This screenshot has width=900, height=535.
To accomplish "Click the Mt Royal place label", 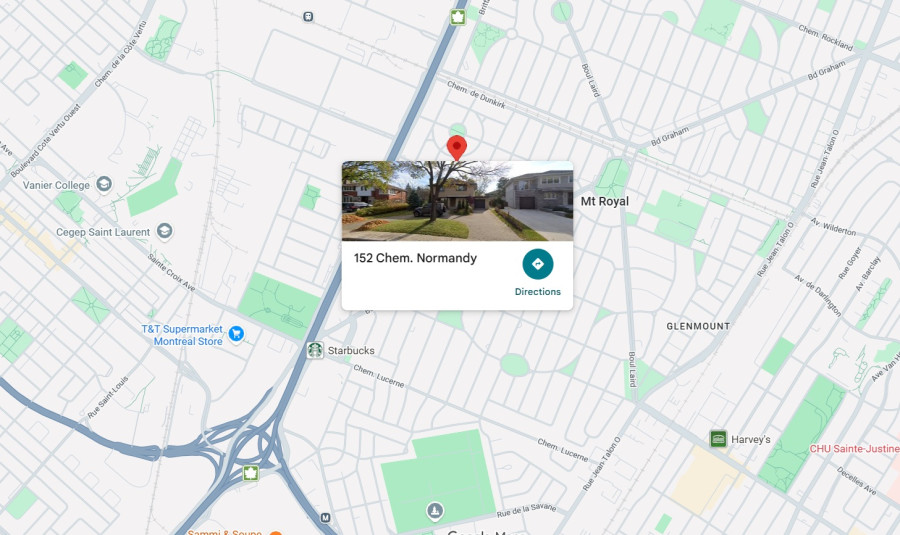I will pos(604,201).
